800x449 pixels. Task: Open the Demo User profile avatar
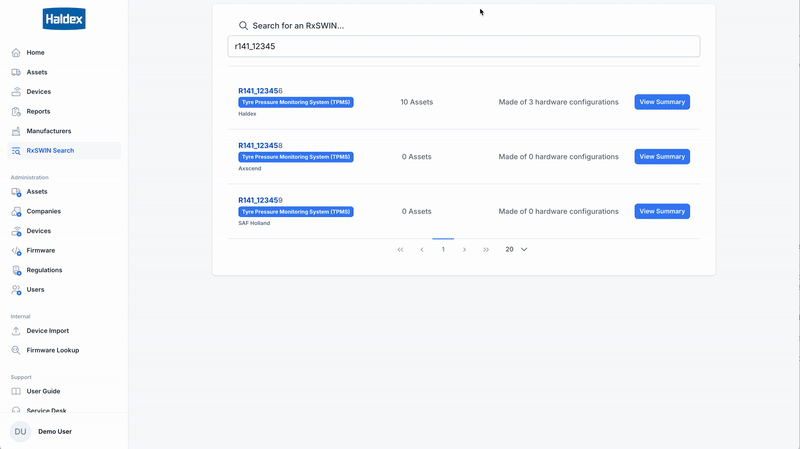[20, 431]
